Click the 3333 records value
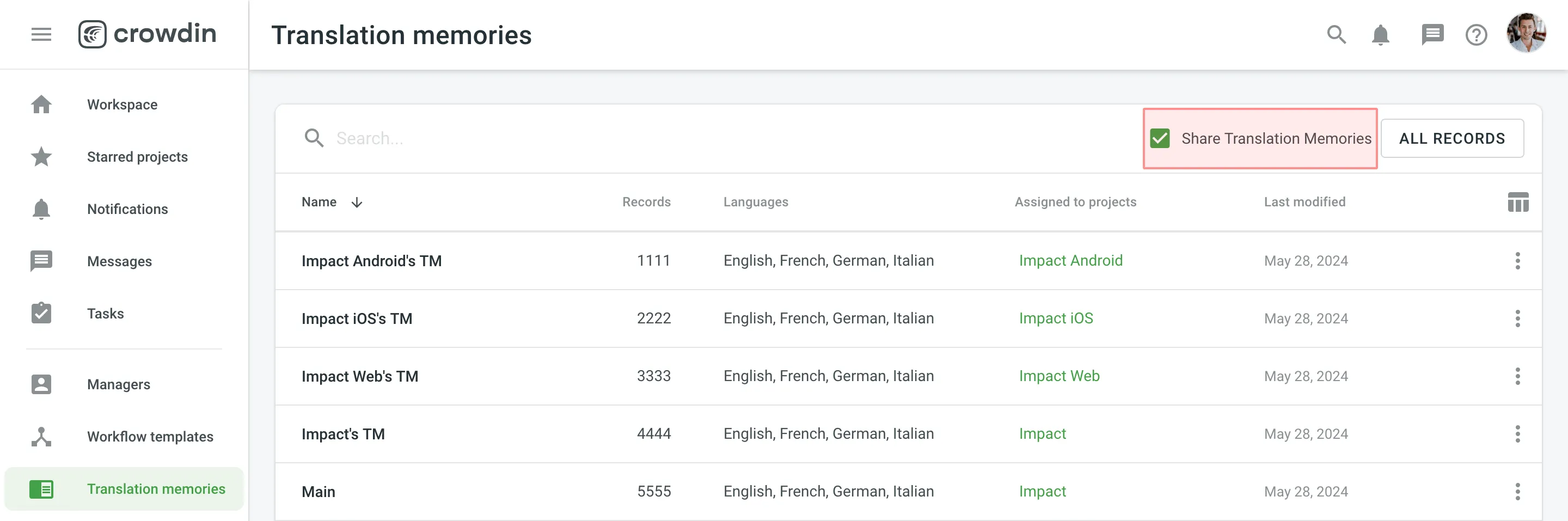1568x521 pixels. (x=653, y=376)
